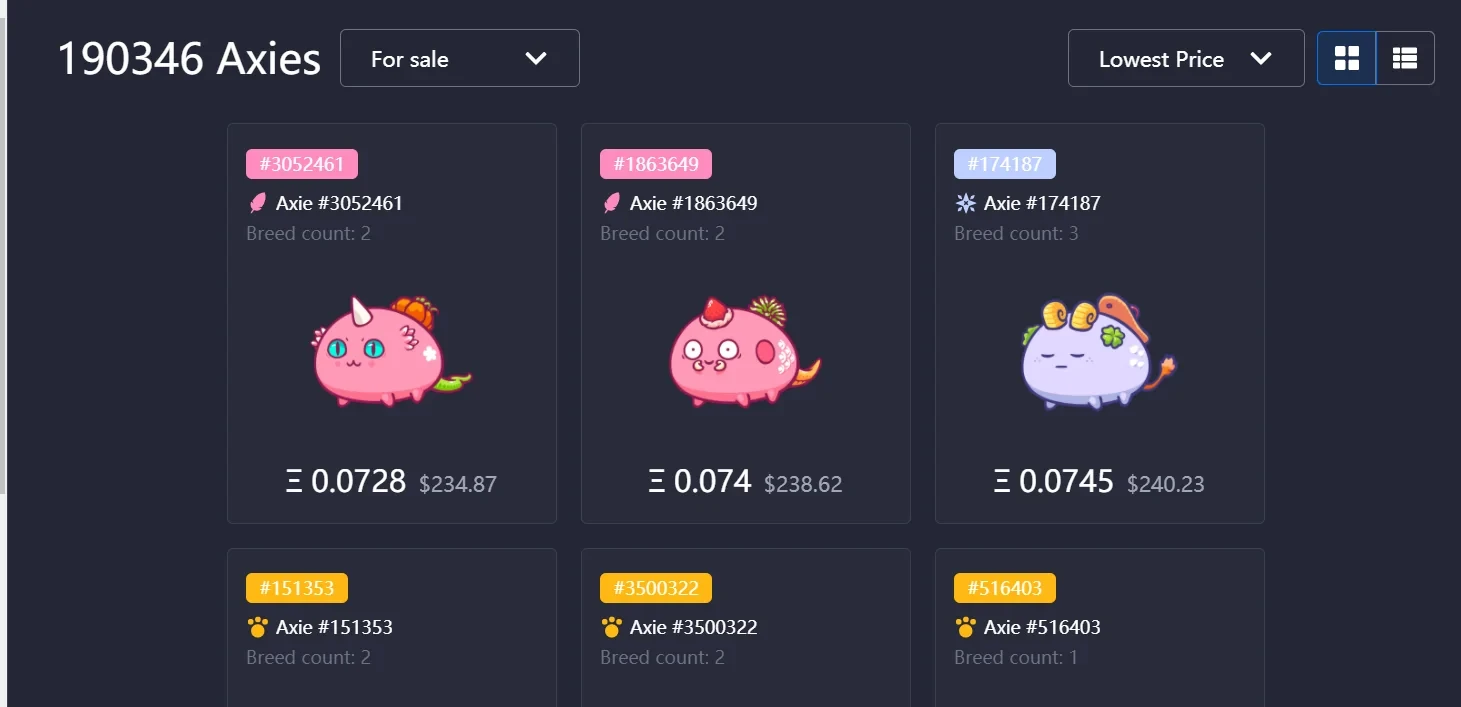Select the lavender #174187 ID badge
1461x707 pixels.
1005,164
